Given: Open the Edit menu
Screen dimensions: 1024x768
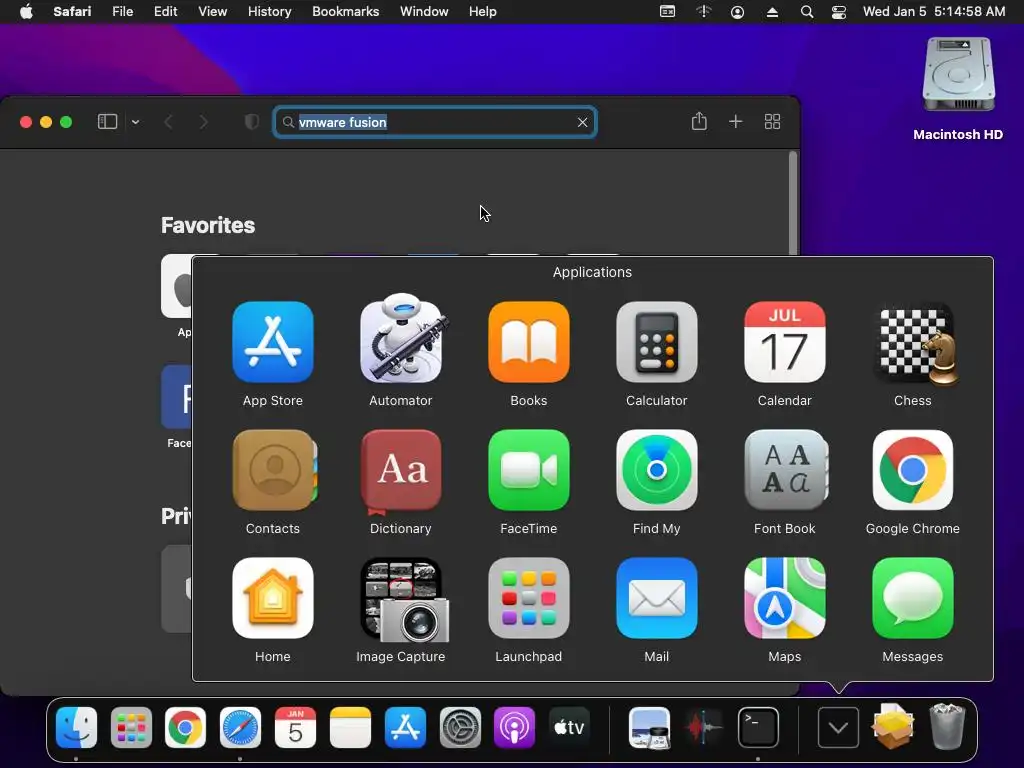Looking at the screenshot, I should pos(165,12).
